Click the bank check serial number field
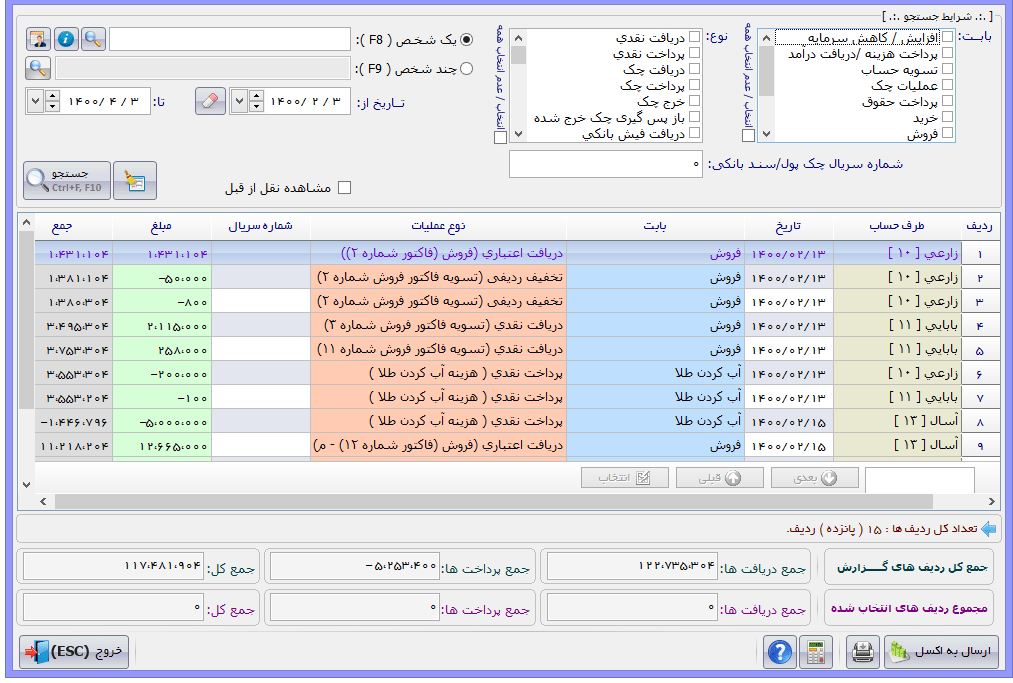The width and height of the screenshot is (1013, 683). (x=605, y=164)
